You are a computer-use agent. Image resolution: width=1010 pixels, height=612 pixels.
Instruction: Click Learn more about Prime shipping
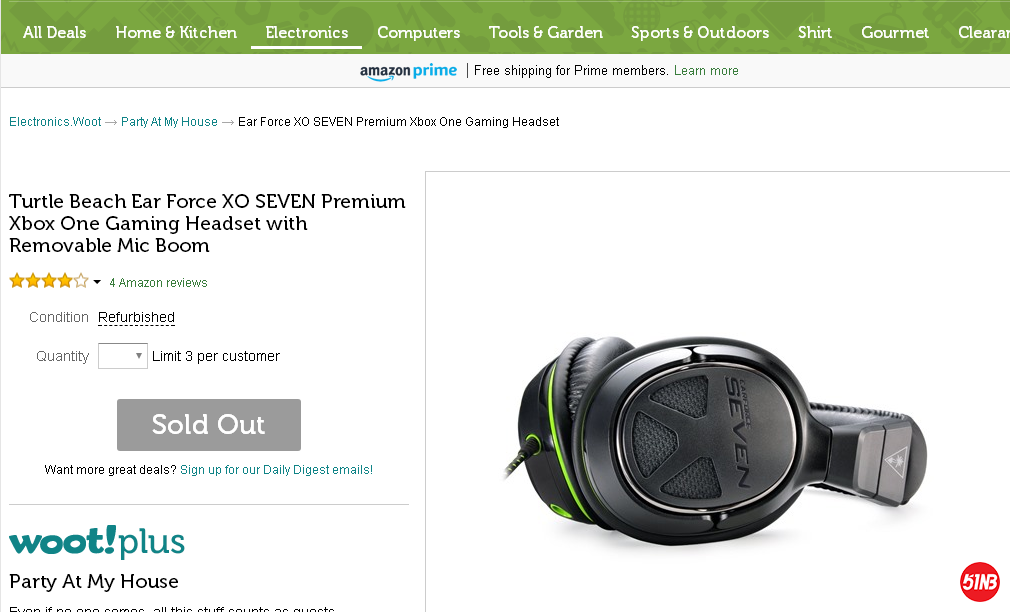(x=706, y=71)
